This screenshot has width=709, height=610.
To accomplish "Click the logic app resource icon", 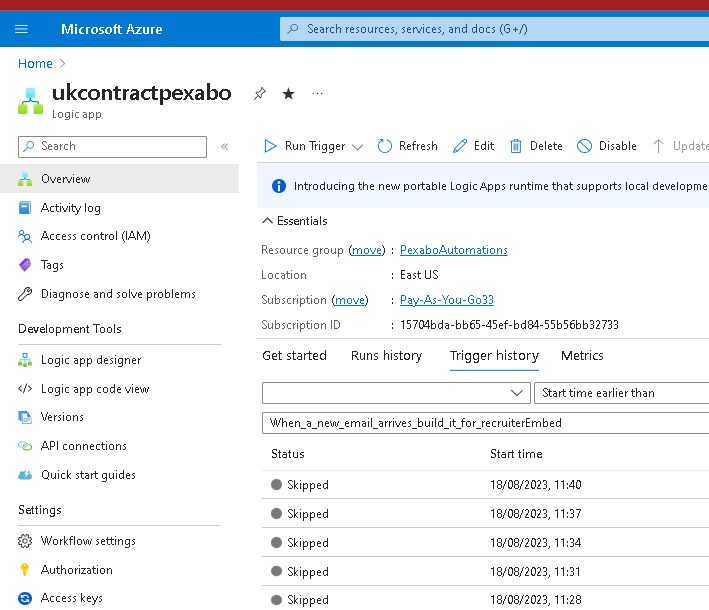I will [x=30, y=101].
